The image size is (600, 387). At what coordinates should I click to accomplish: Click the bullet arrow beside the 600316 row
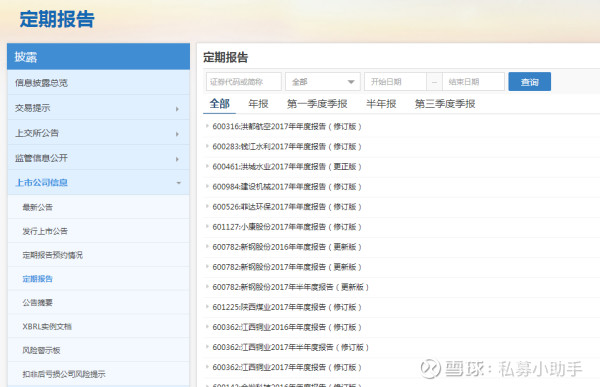pos(207,126)
